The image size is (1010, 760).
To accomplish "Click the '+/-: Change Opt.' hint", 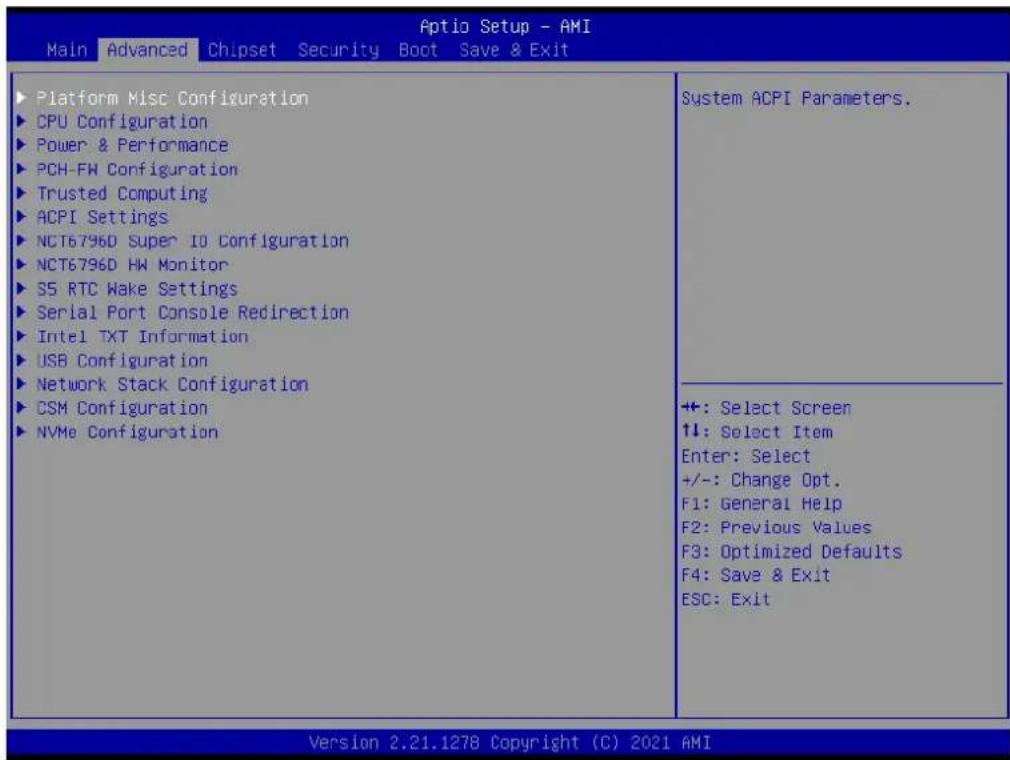I will pos(761,480).
